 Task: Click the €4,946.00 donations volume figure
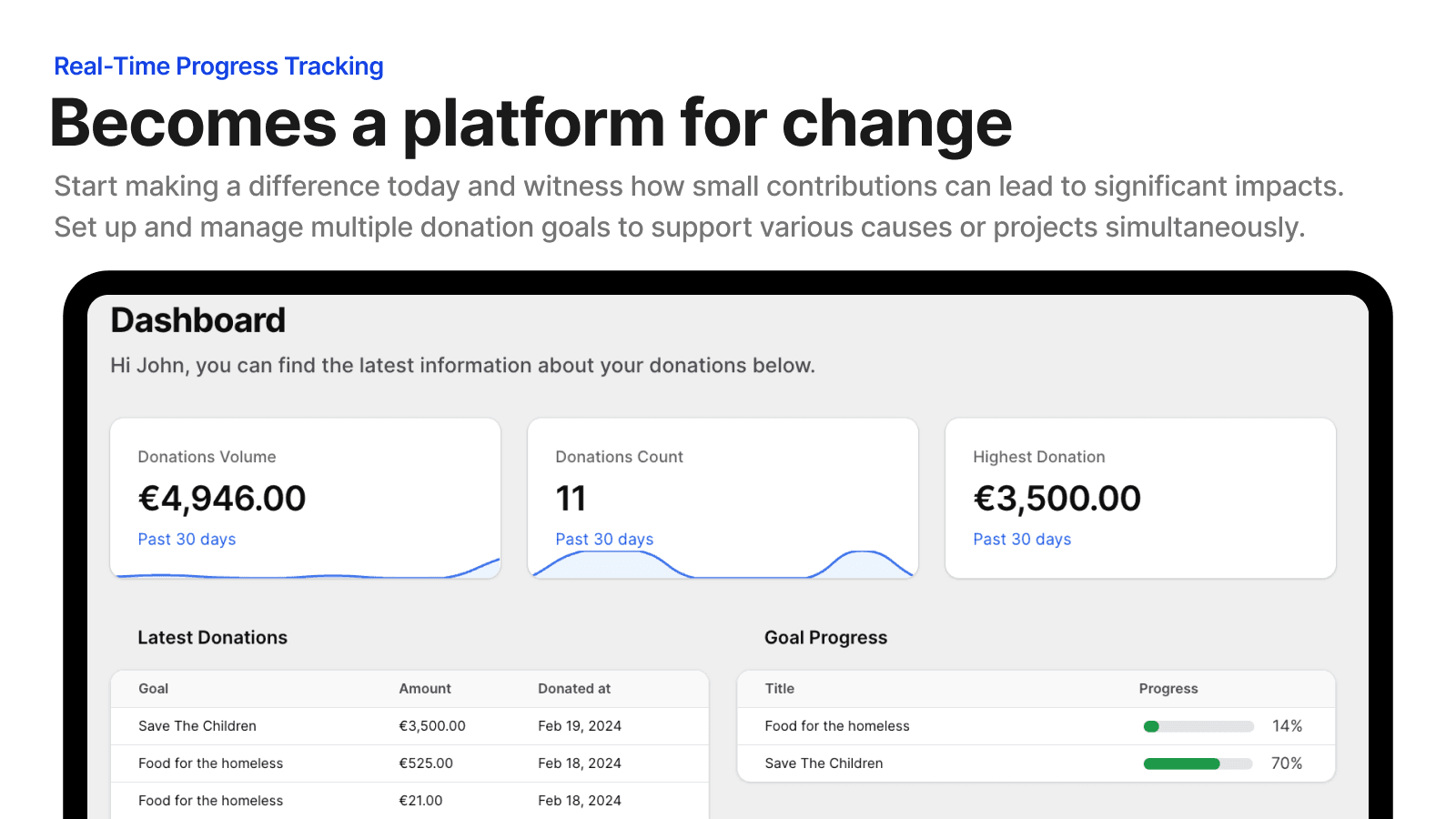click(222, 499)
